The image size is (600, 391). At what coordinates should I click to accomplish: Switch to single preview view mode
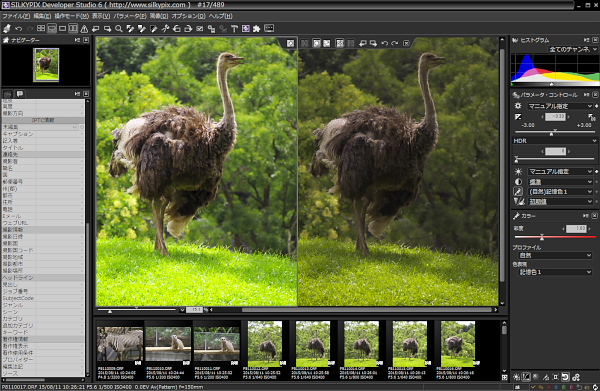(x=62, y=29)
